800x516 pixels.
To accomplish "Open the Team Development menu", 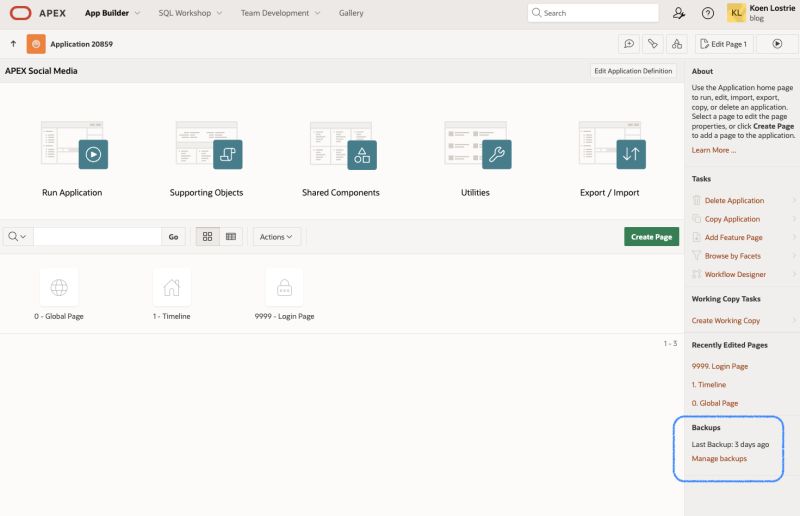I will click(x=274, y=13).
